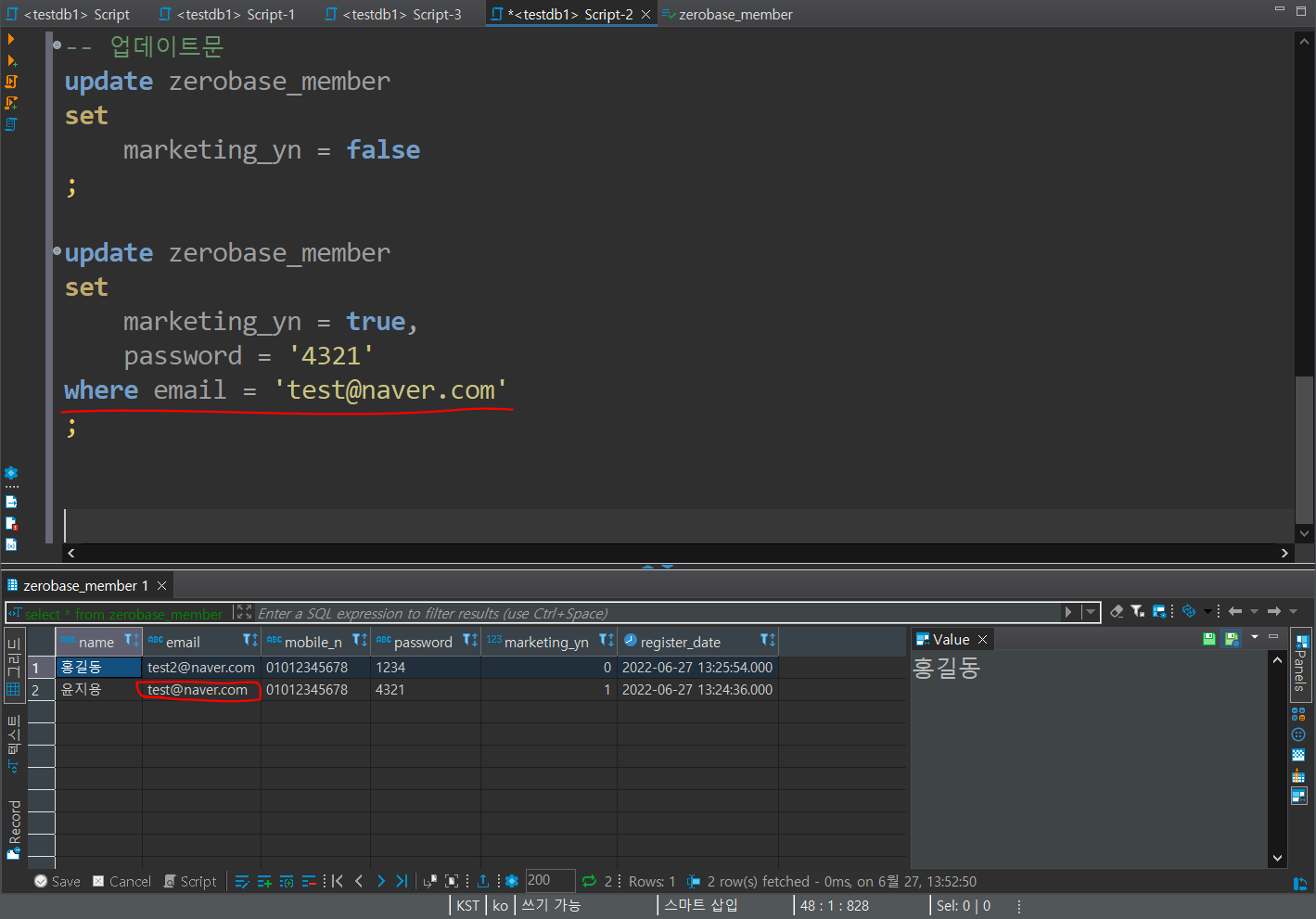Open filter history dropdown arrow
Image resolution: width=1316 pixels, height=919 pixels.
coord(1091,612)
